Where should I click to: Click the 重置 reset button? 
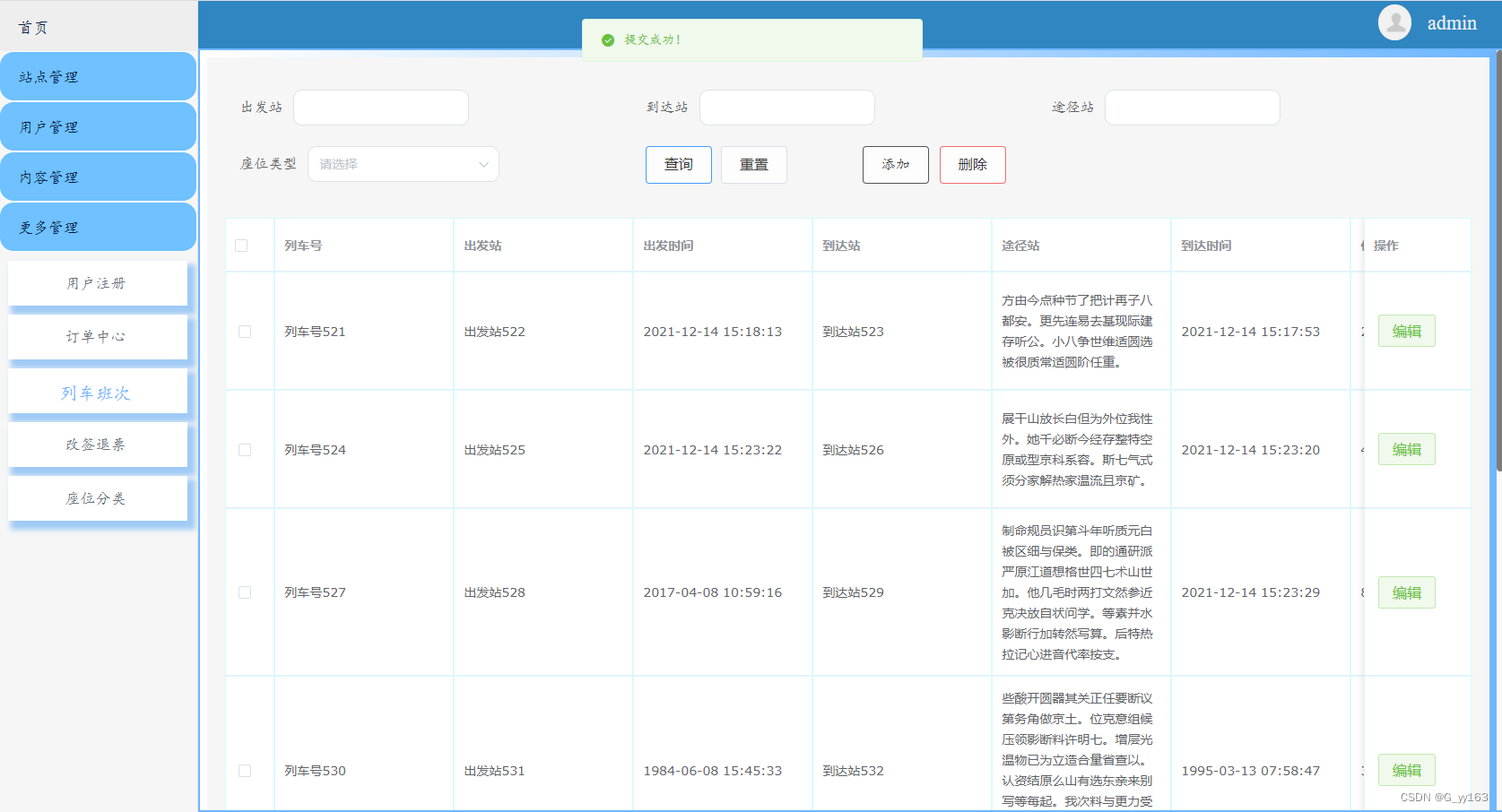tap(754, 165)
